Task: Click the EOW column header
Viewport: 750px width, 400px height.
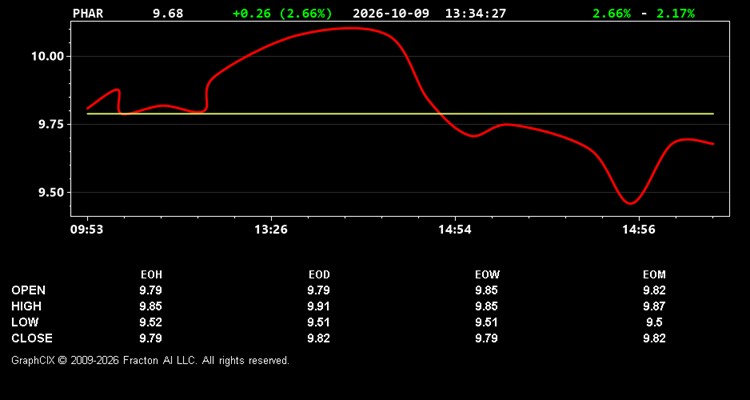Action: 487,275
